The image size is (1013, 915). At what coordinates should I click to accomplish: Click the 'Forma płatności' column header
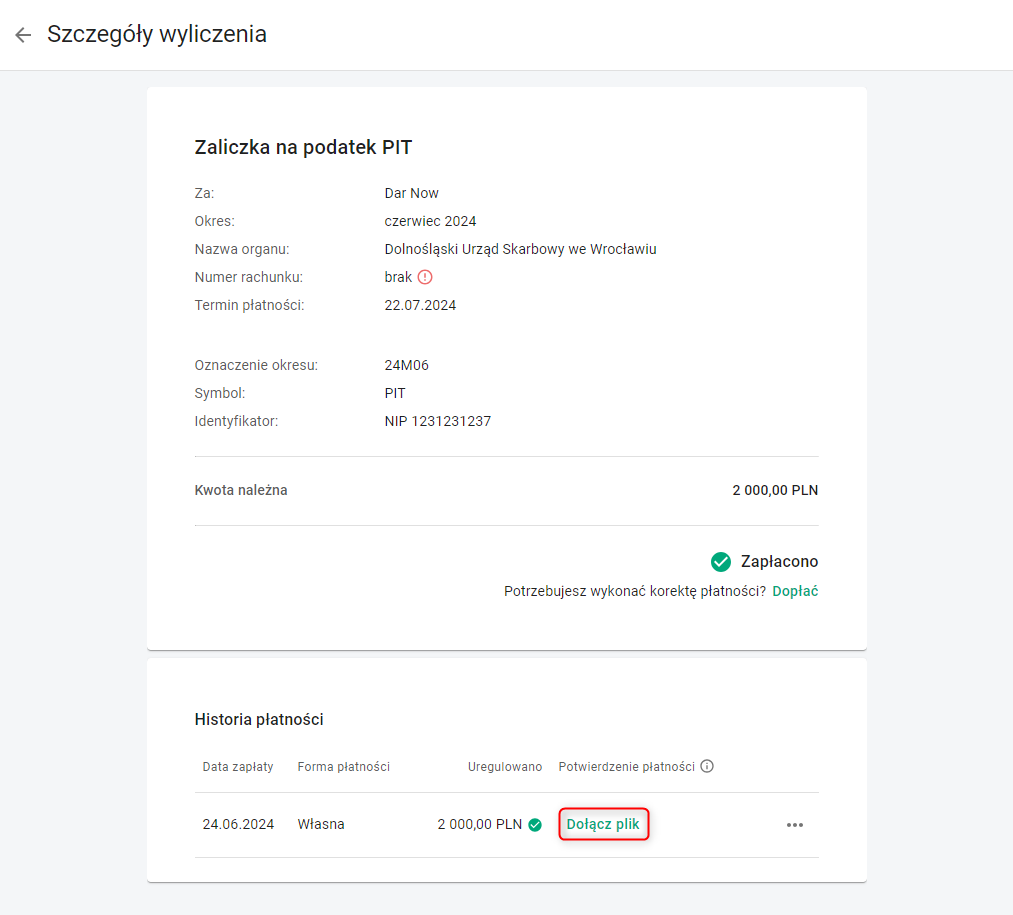pos(343,767)
